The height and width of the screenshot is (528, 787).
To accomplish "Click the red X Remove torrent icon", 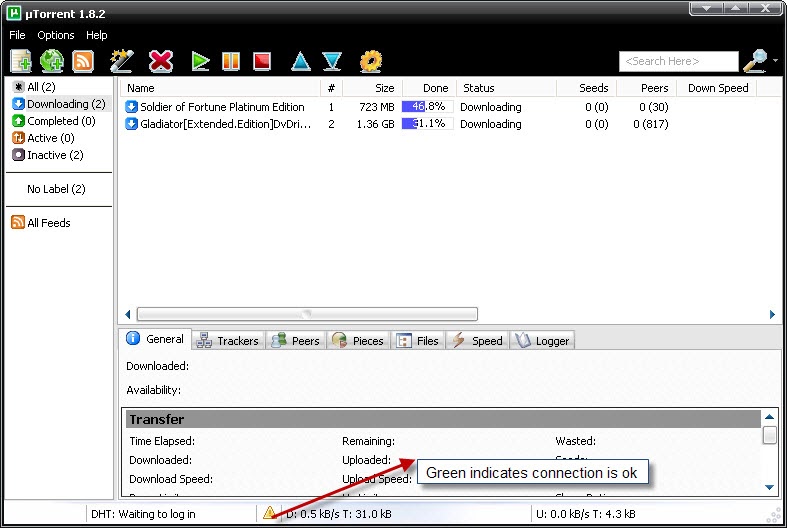I will tap(161, 61).
